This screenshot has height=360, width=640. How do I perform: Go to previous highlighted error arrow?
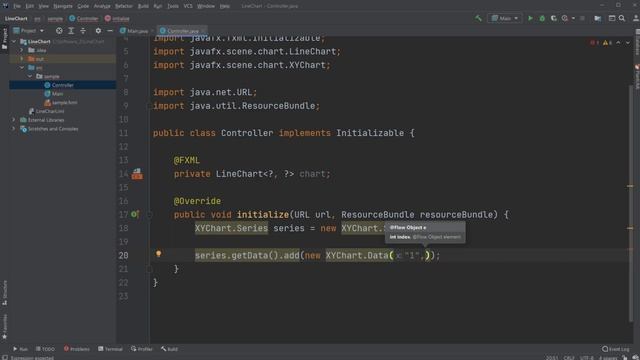coord(618,42)
